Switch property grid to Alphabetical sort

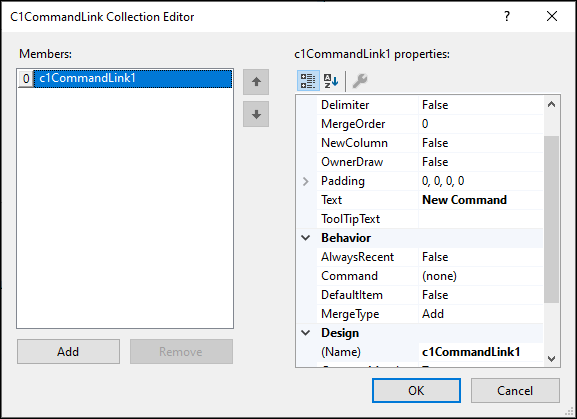click(x=331, y=81)
